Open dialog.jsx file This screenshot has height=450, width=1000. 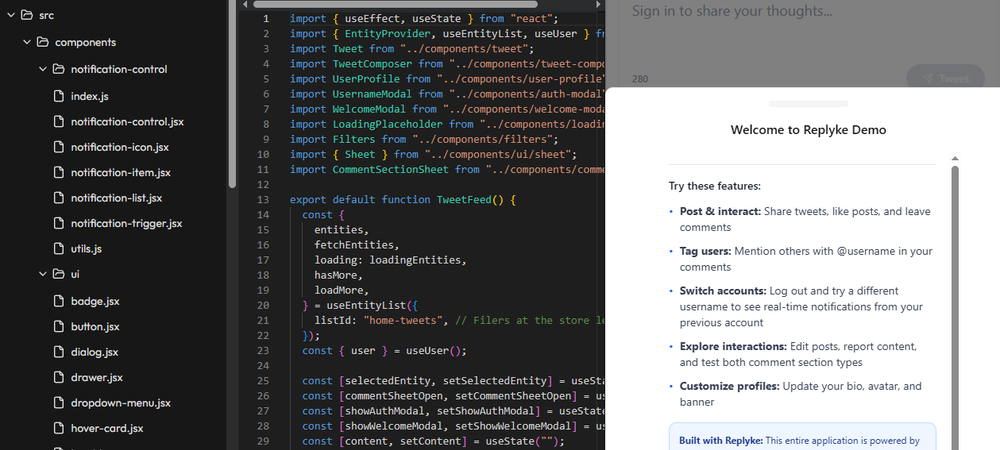tap(94, 352)
